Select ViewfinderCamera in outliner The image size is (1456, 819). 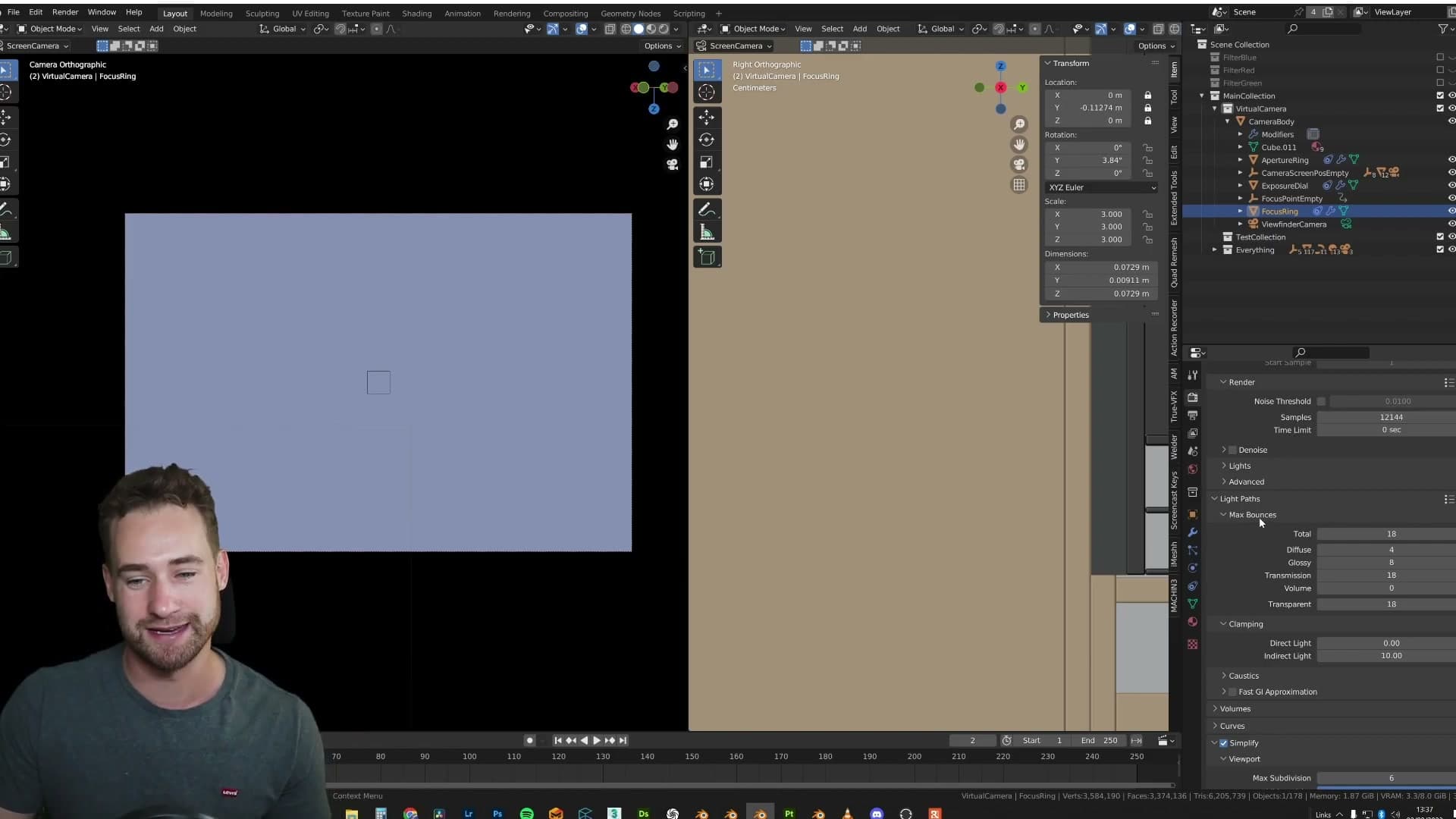click(x=1294, y=224)
